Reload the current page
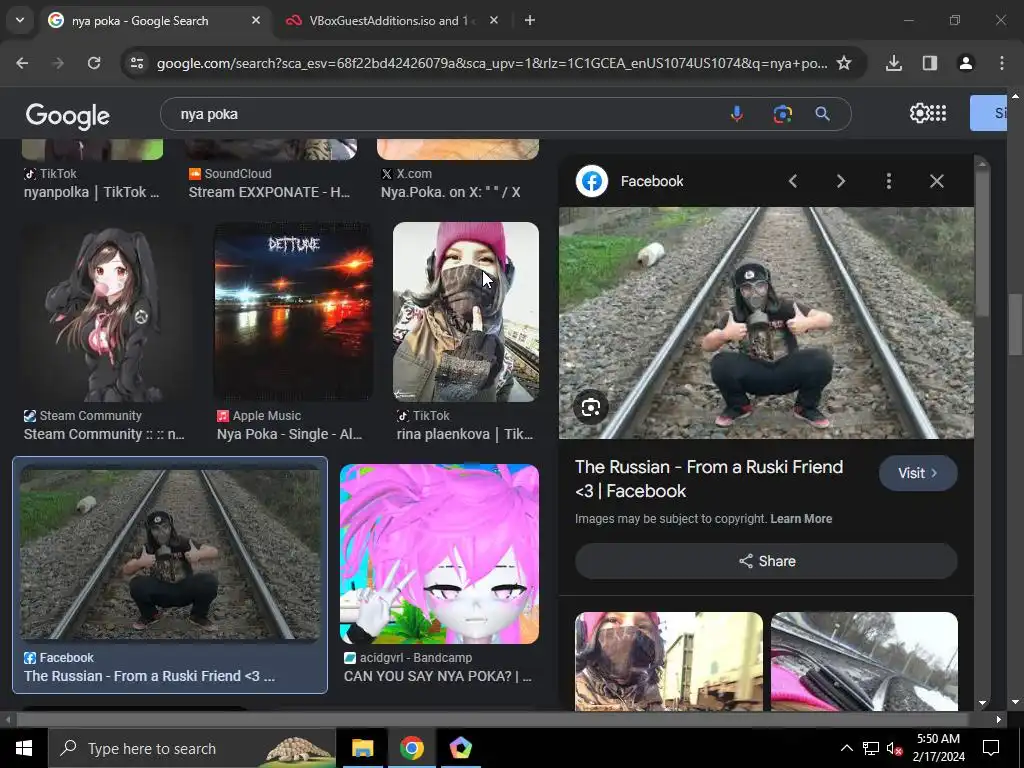The width and height of the screenshot is (1024, 768). pyautogui.click(x=94, y=63)
